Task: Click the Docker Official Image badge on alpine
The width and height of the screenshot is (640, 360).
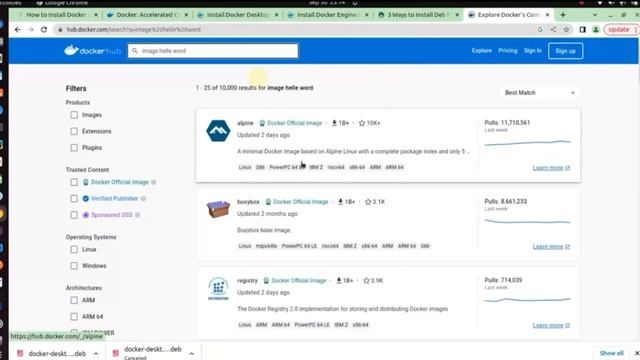Action: point(291,123)
